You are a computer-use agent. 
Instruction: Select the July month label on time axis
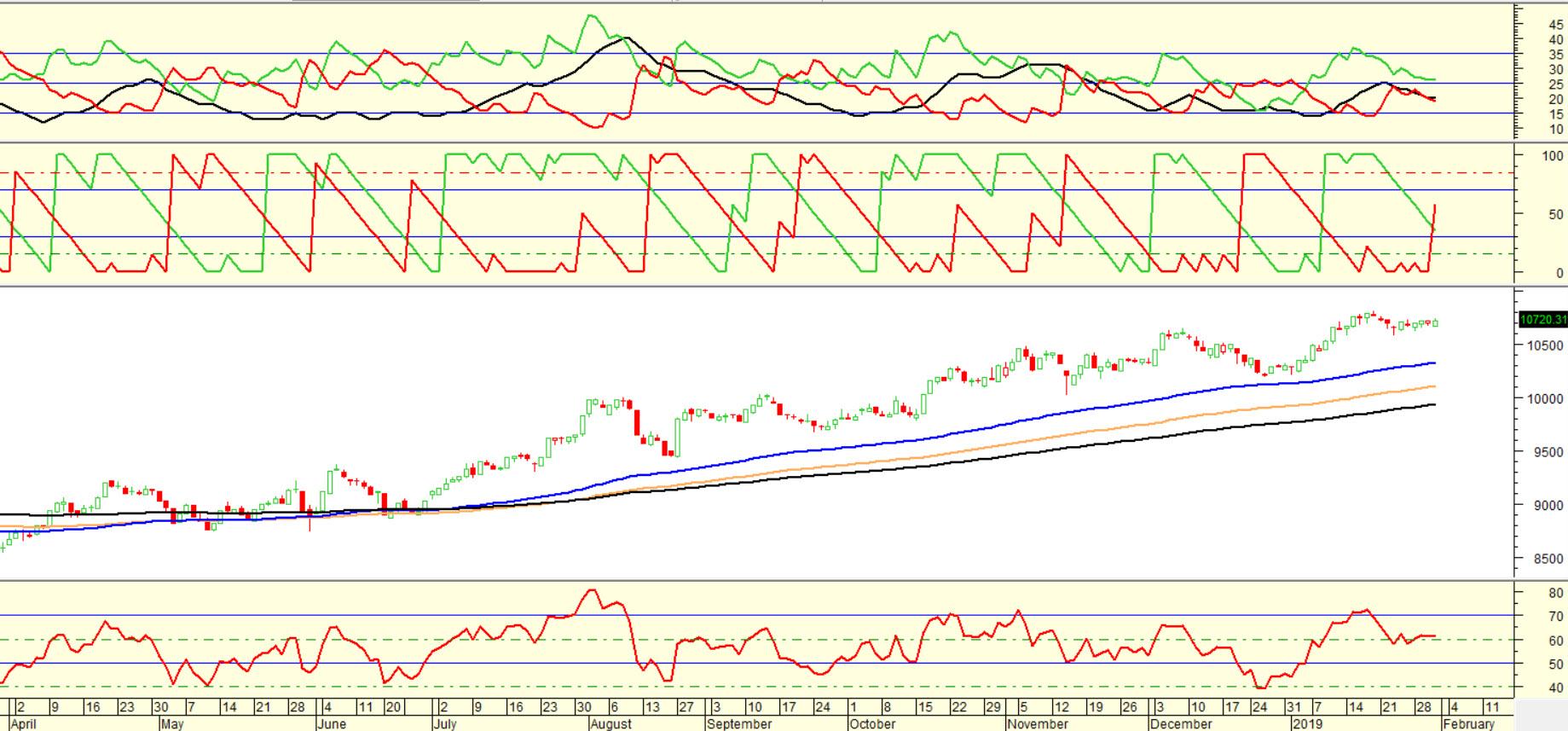pos(444,724)
